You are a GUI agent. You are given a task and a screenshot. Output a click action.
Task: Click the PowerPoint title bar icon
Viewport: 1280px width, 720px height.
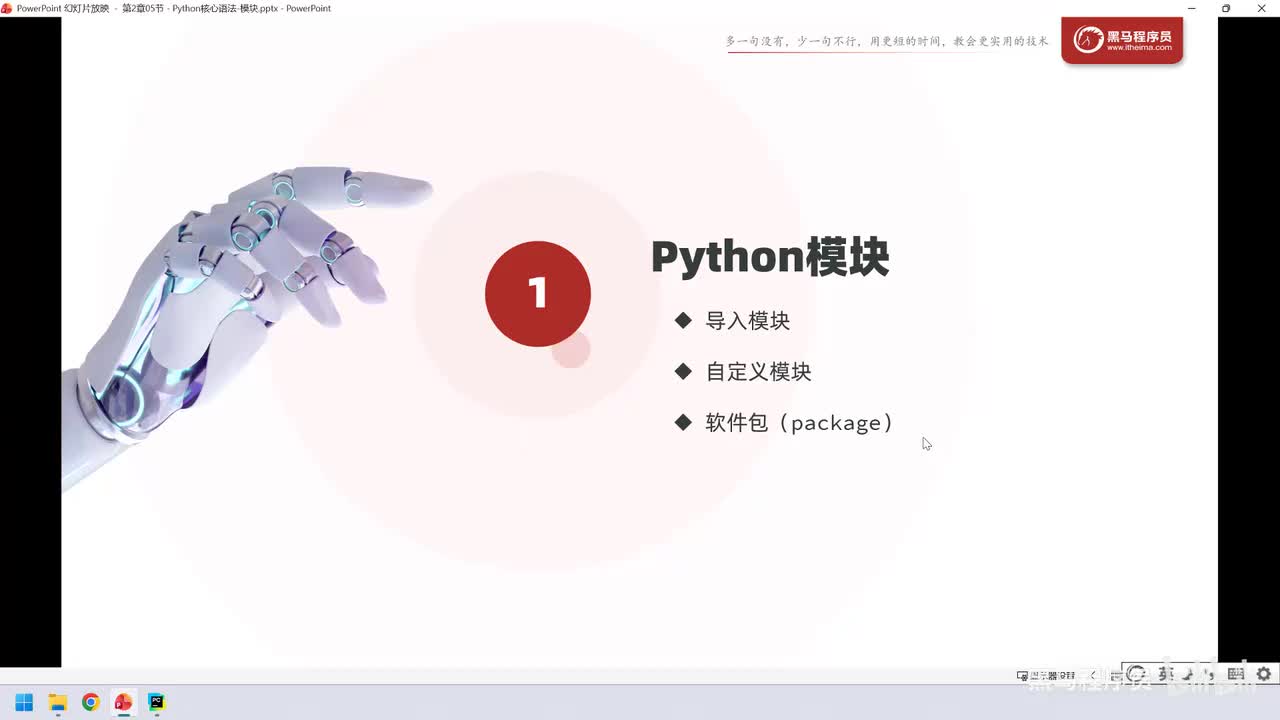[x=7, y=8]
